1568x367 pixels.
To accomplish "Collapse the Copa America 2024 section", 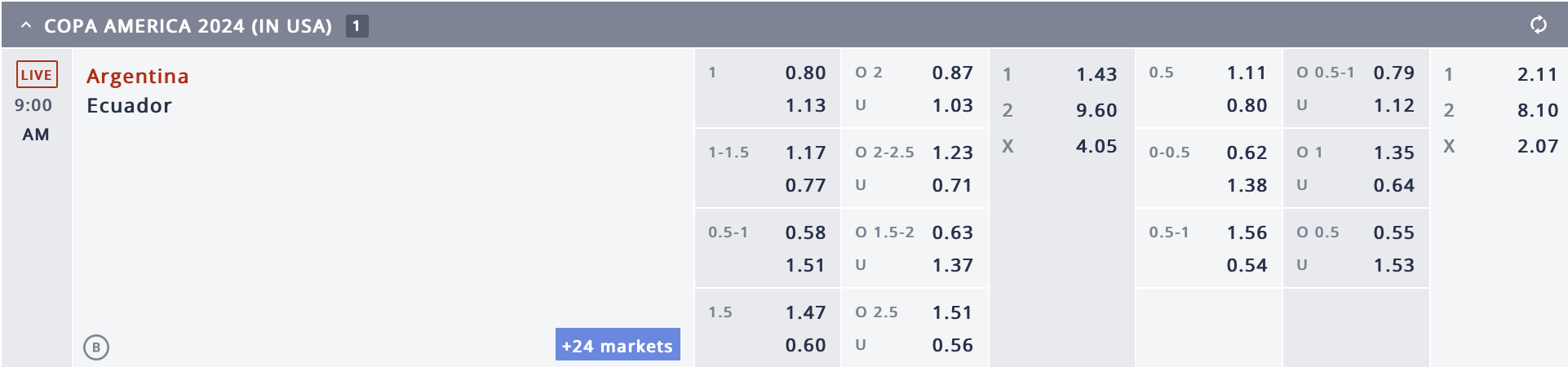I will pos(26,25).
